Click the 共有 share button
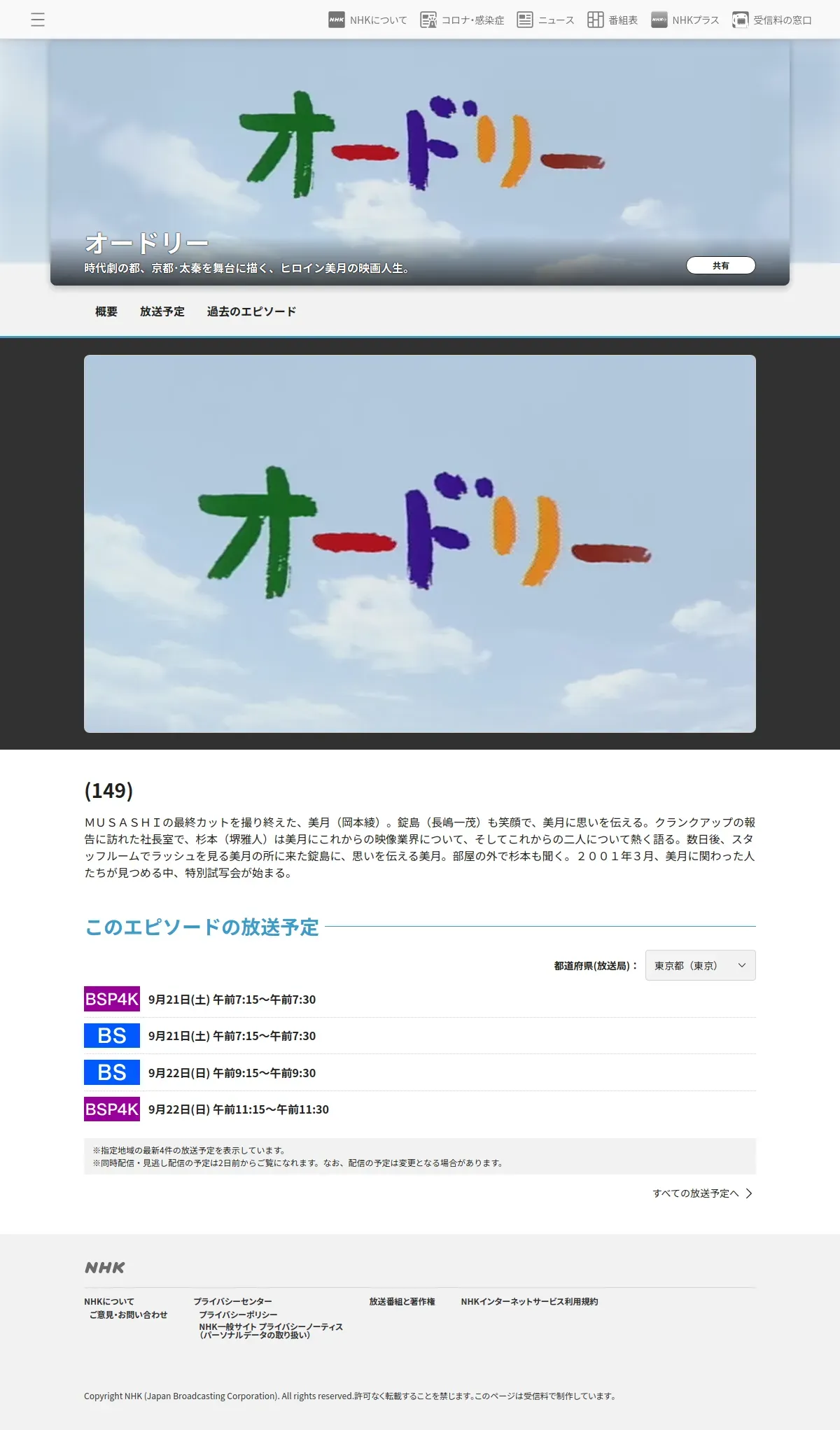 pos(721,265)
